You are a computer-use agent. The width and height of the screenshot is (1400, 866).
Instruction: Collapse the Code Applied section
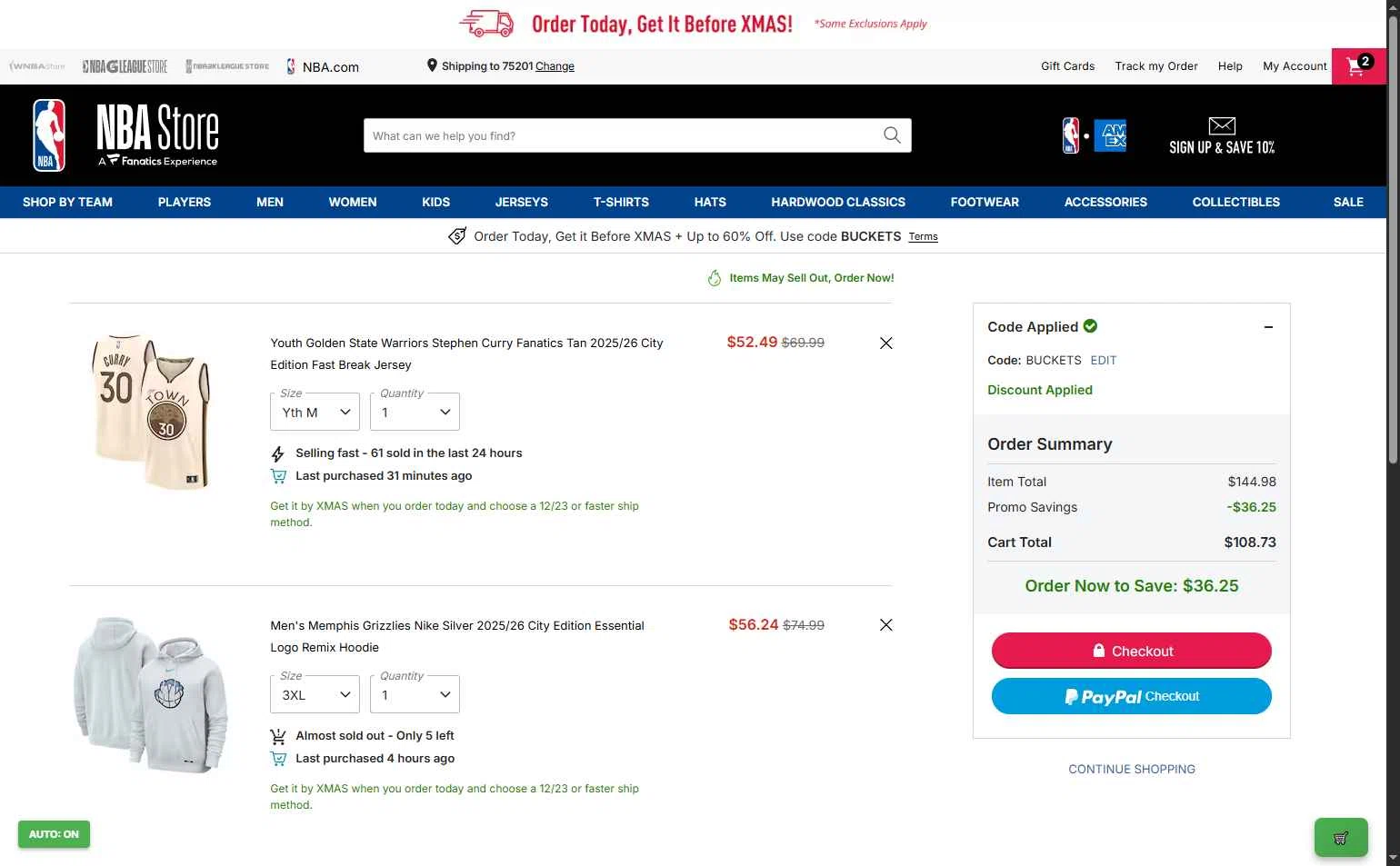[x=1268, y=327]
